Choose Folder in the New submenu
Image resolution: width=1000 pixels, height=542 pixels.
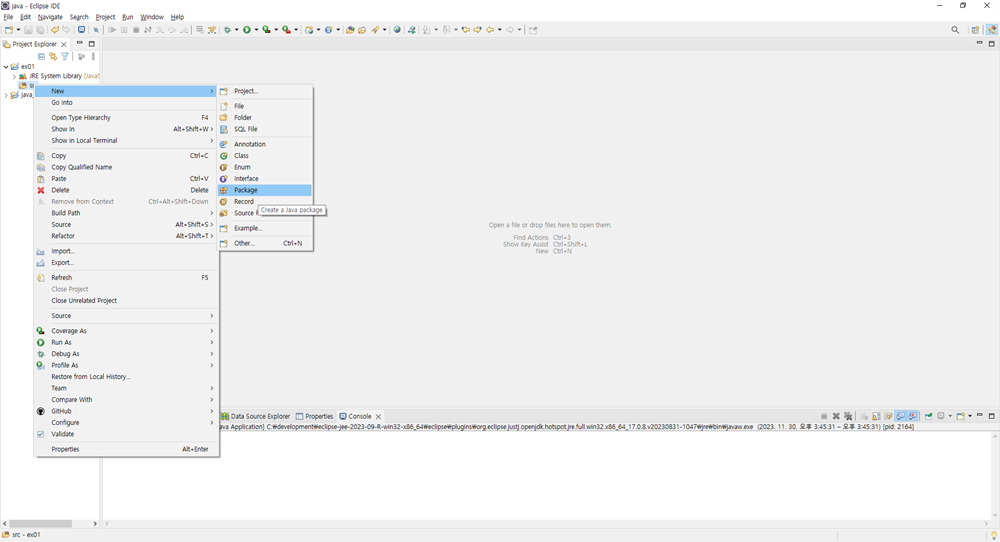click(264, 117)
